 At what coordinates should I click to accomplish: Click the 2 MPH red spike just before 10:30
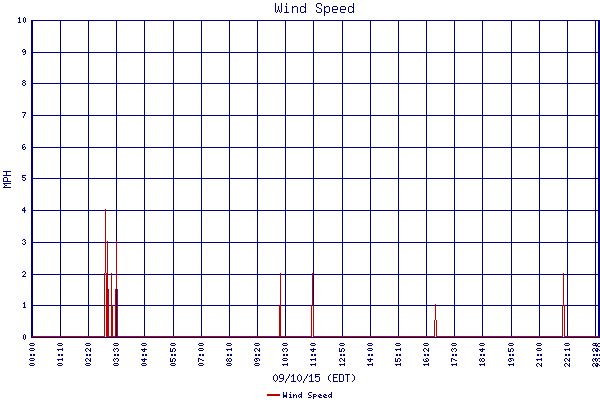point(280,305)
